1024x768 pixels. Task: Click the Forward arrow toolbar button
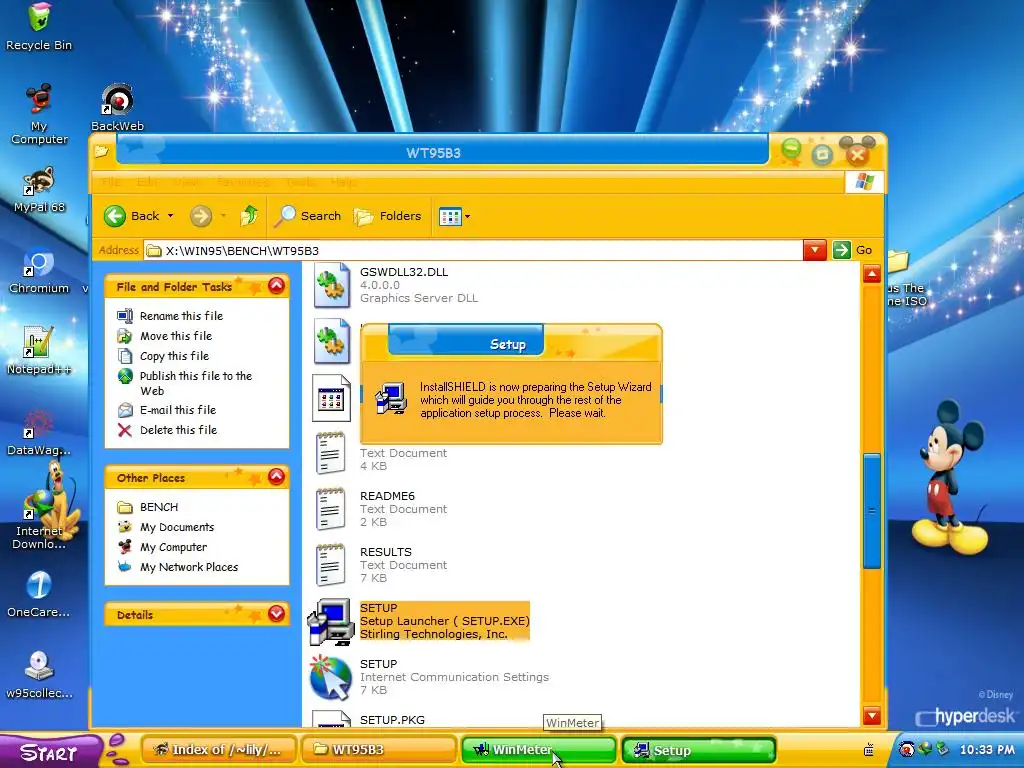[x=201, y=216]
